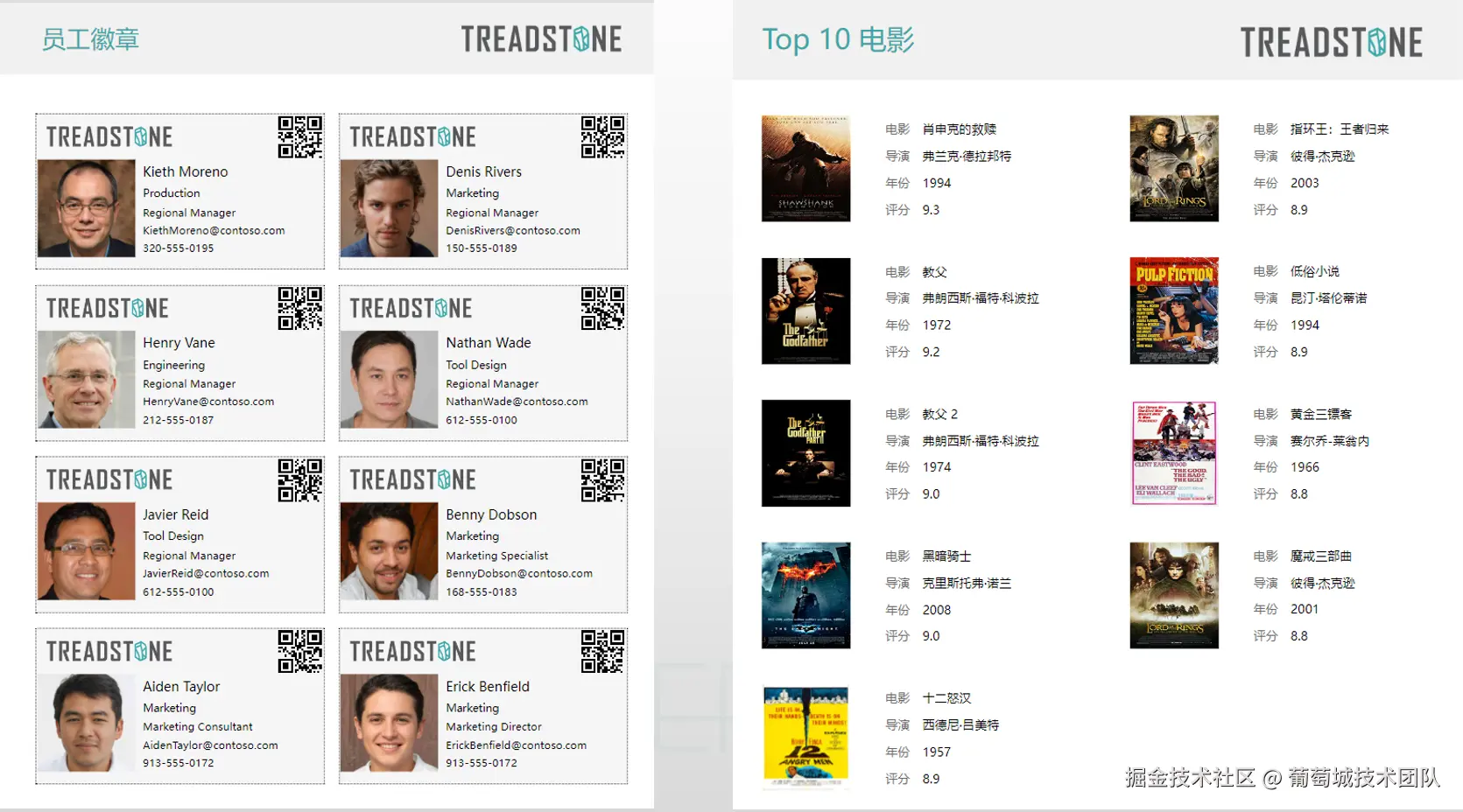This screenshot has width=1463, height=812.
Task: Click the rating value 9.3
Action: pyautogui.click(x=931, y=210)
